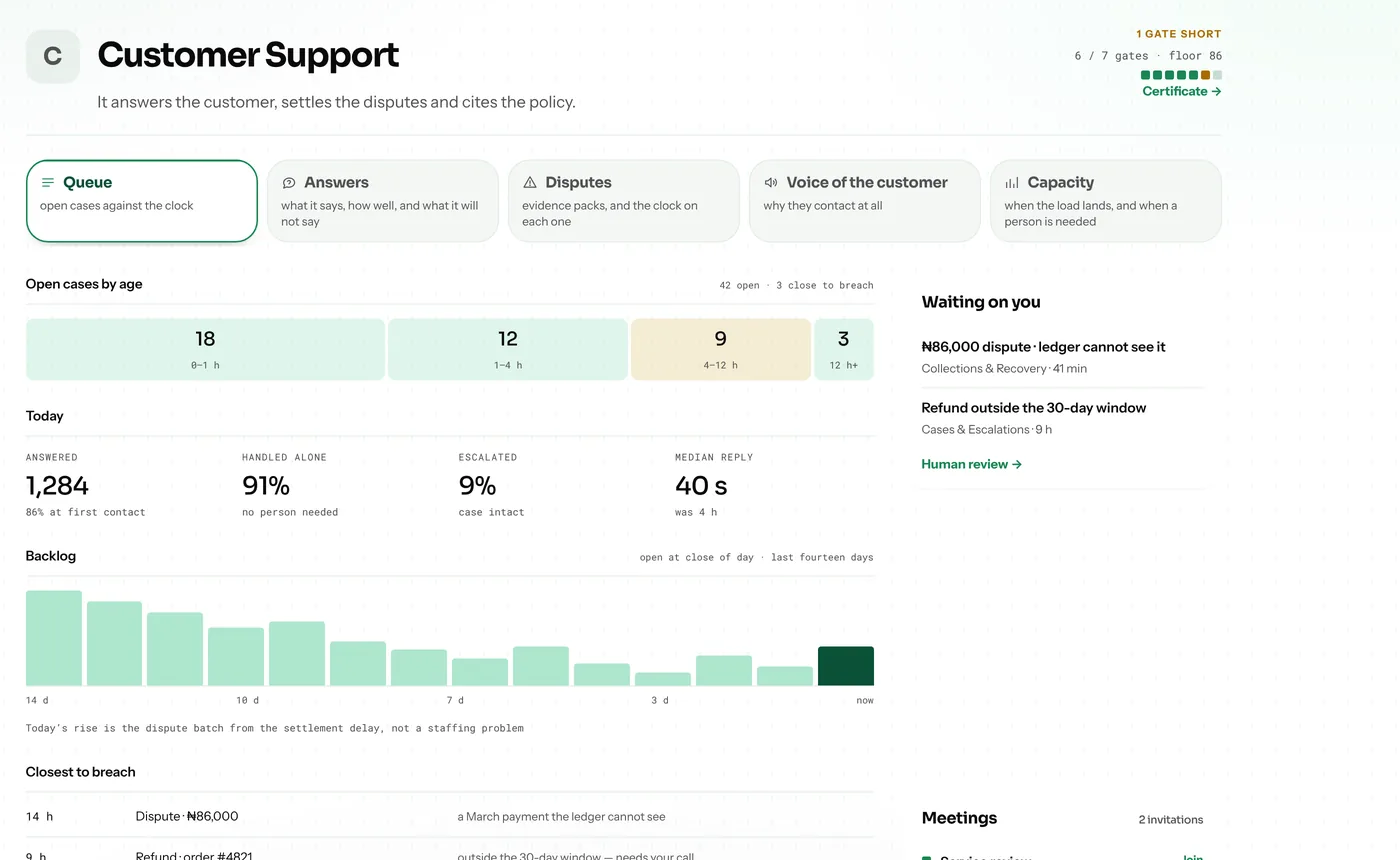
Task: Click the "6 / 7 gates · floor 86" text
Action: point(1148,56)
